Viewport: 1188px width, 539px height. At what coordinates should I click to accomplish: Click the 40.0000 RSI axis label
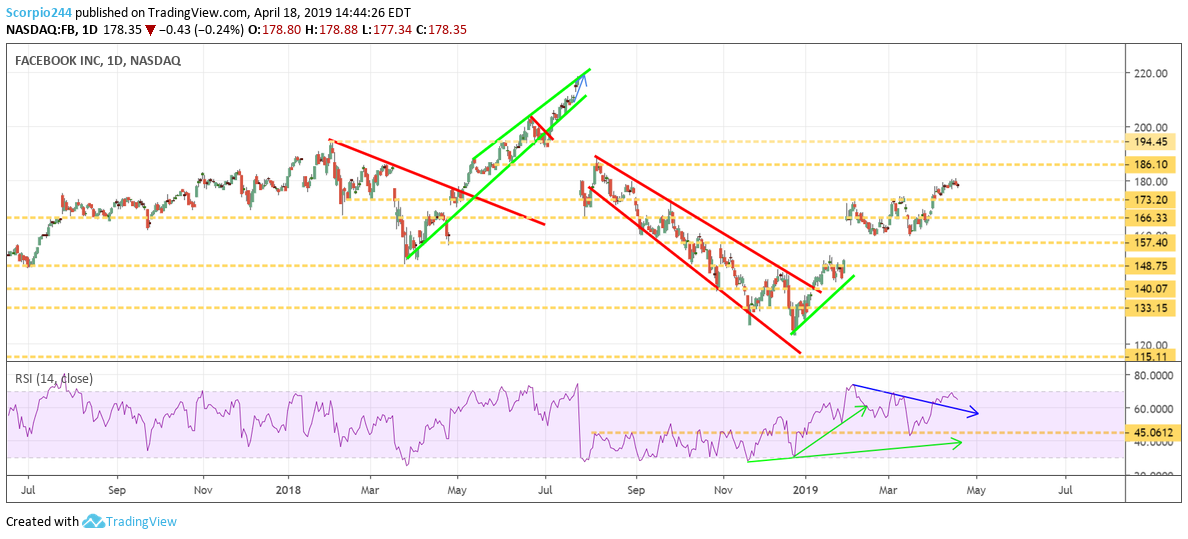pyautogui.click(x=1154, y=443)
